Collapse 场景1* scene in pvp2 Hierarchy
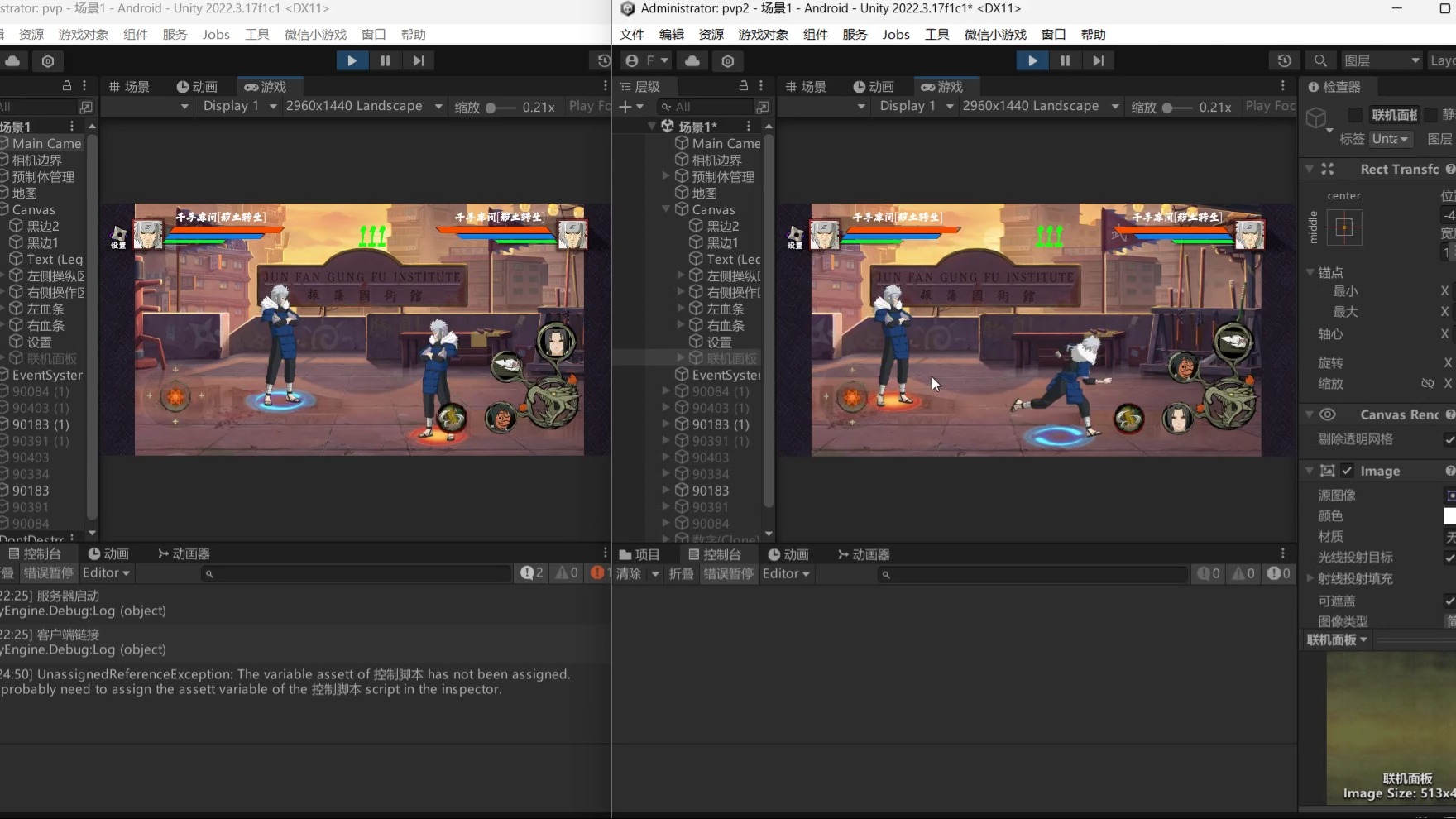Image resolution: width=1456 pixels, height=819 pixels. pyautogui.click(x=652, y=127)
